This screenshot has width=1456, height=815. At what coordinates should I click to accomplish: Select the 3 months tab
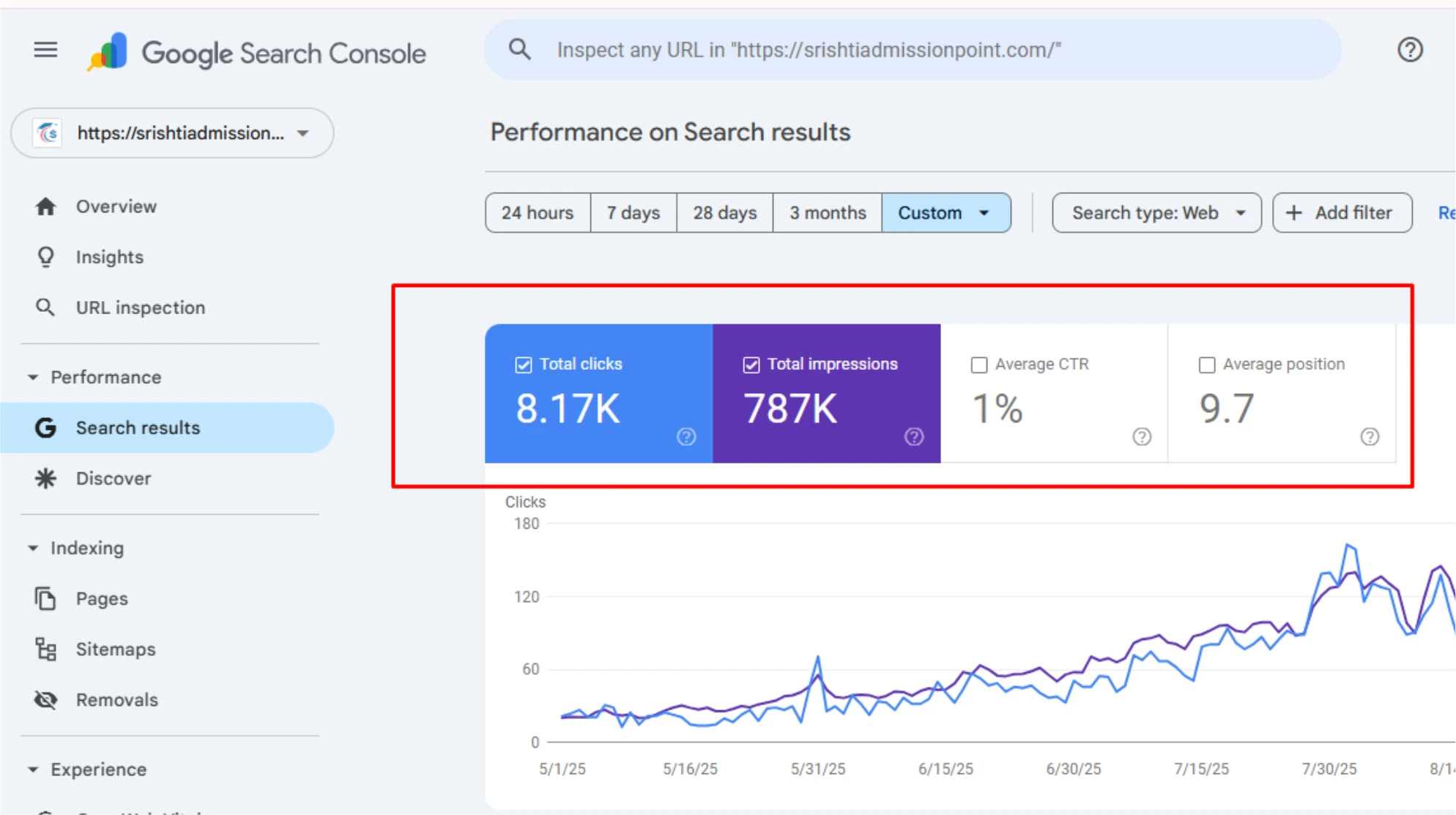tap(827, 213)
